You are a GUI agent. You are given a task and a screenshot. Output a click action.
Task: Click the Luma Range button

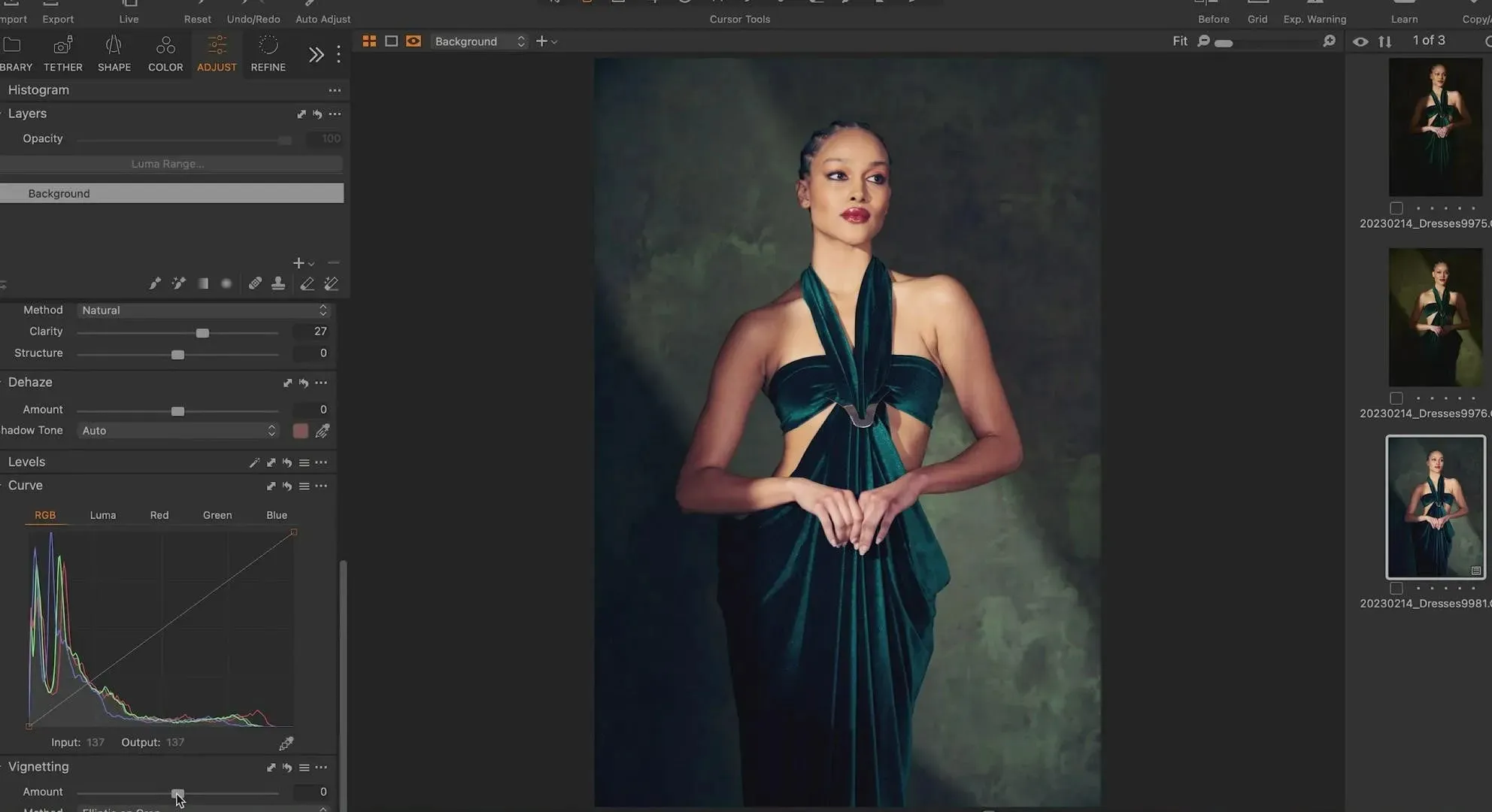[x=168, y=164]
